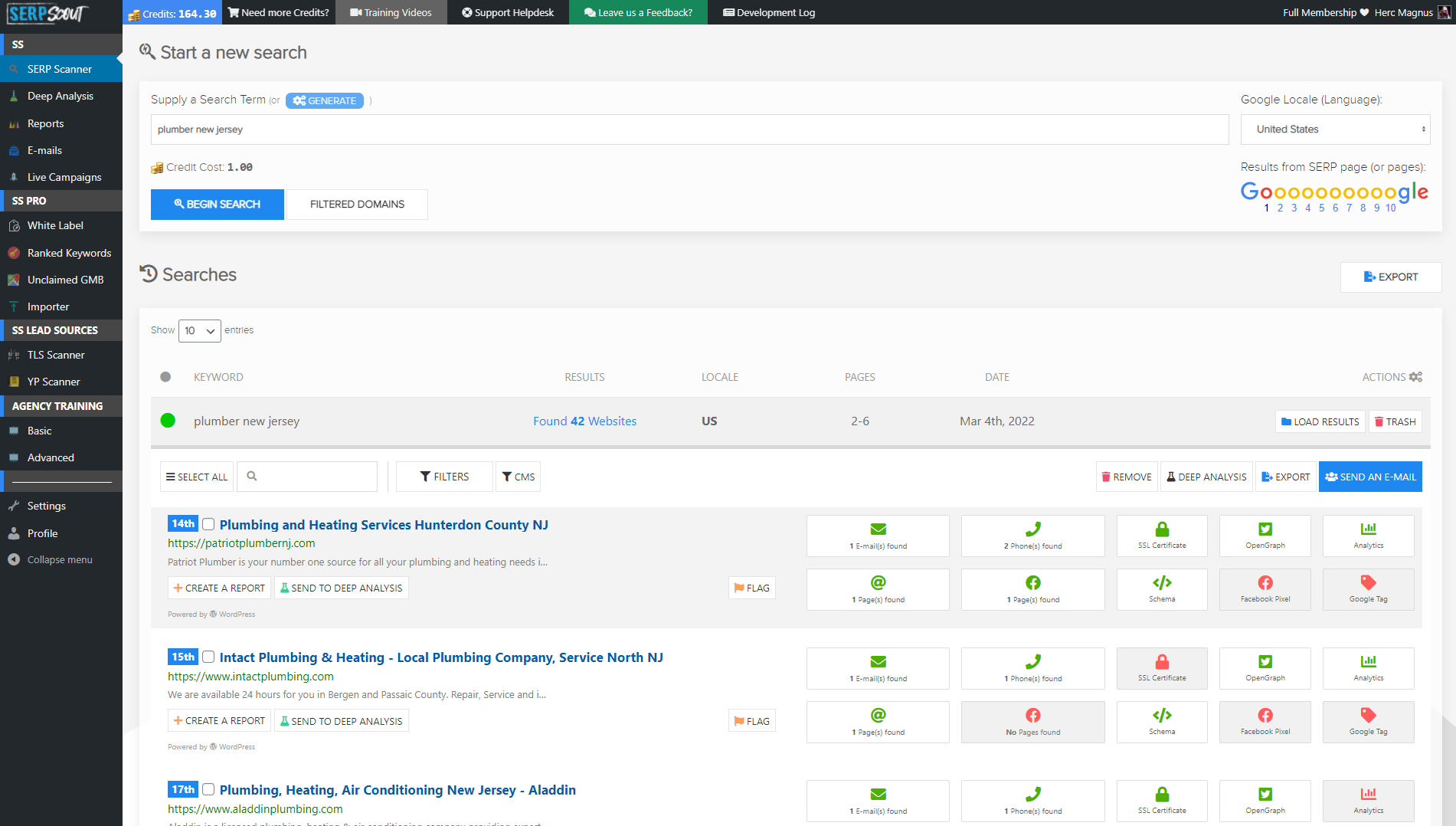This screenshot has width=1456, height=826.
Task: Click the GENERATE search term button
Action: point(325,100)
